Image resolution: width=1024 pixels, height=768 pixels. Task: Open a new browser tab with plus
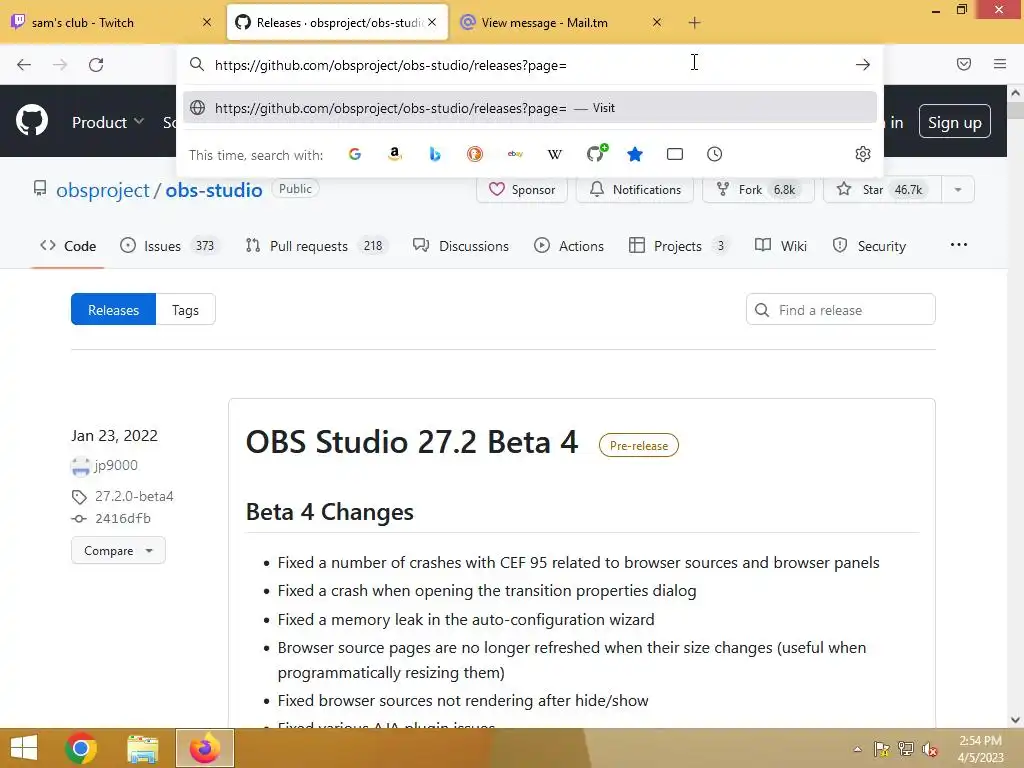[x=694, y=23]
